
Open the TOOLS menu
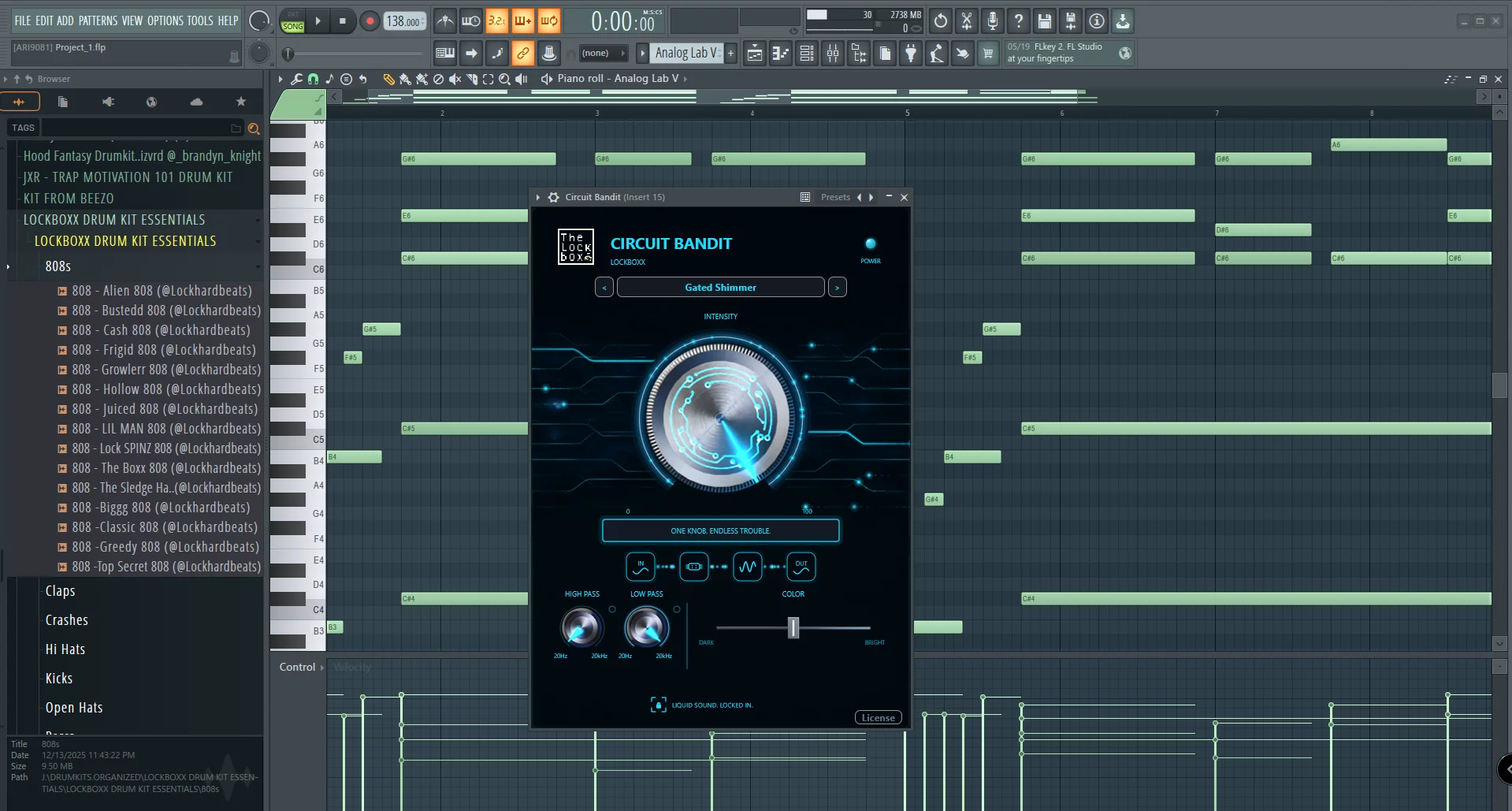[x=200, y=21]
